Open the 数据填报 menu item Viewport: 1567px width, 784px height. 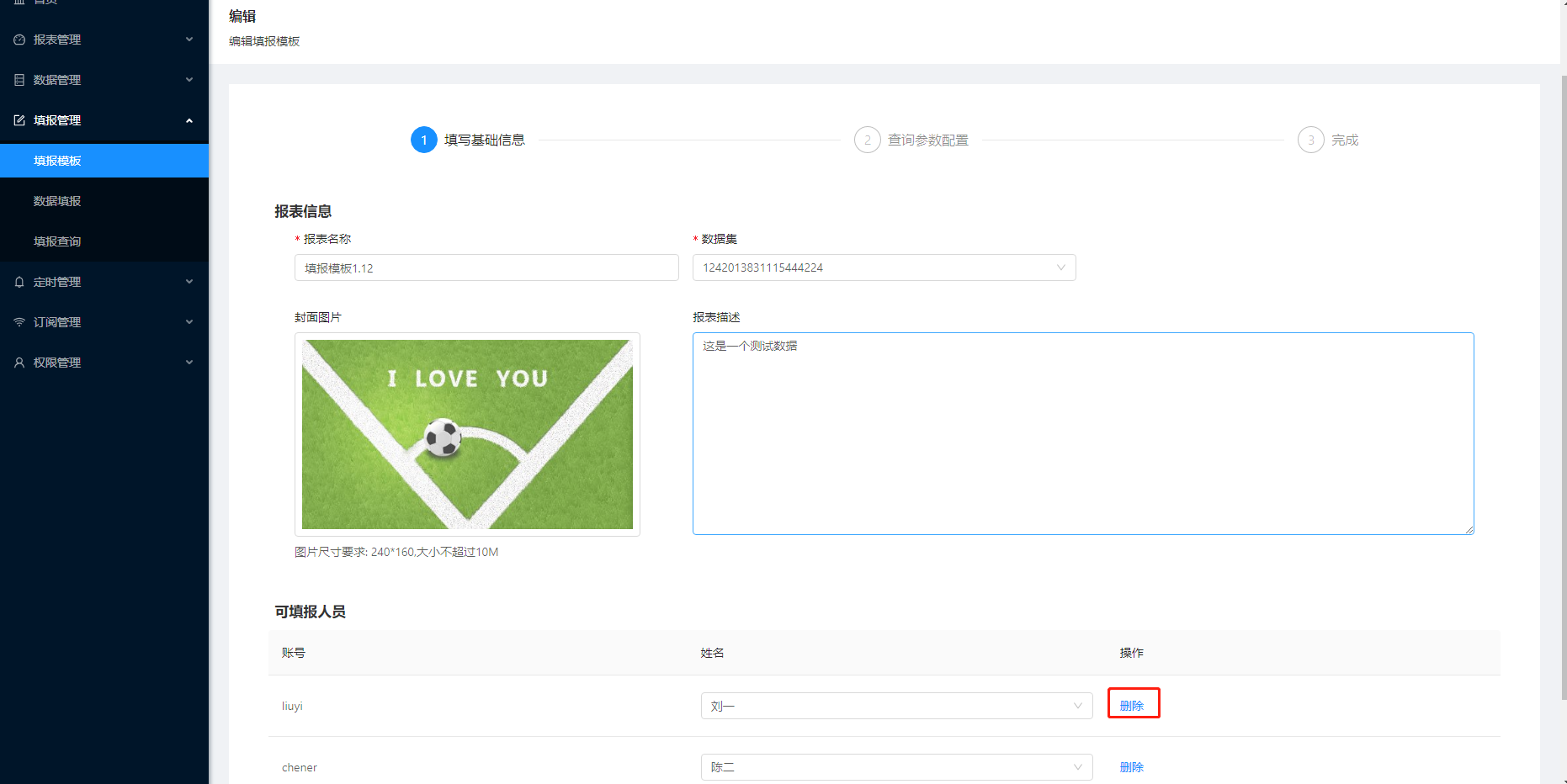[104, 201]
